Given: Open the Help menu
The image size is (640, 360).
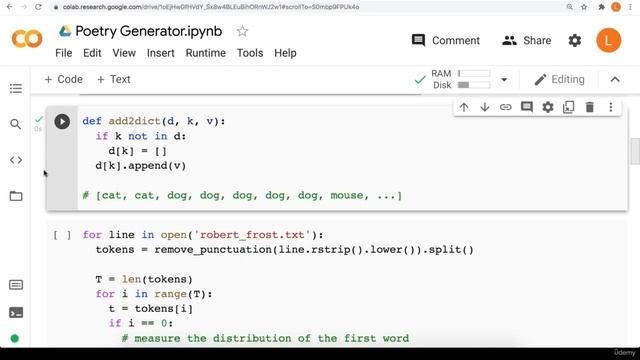Looking at the screenshot, I should pos(285,53).
